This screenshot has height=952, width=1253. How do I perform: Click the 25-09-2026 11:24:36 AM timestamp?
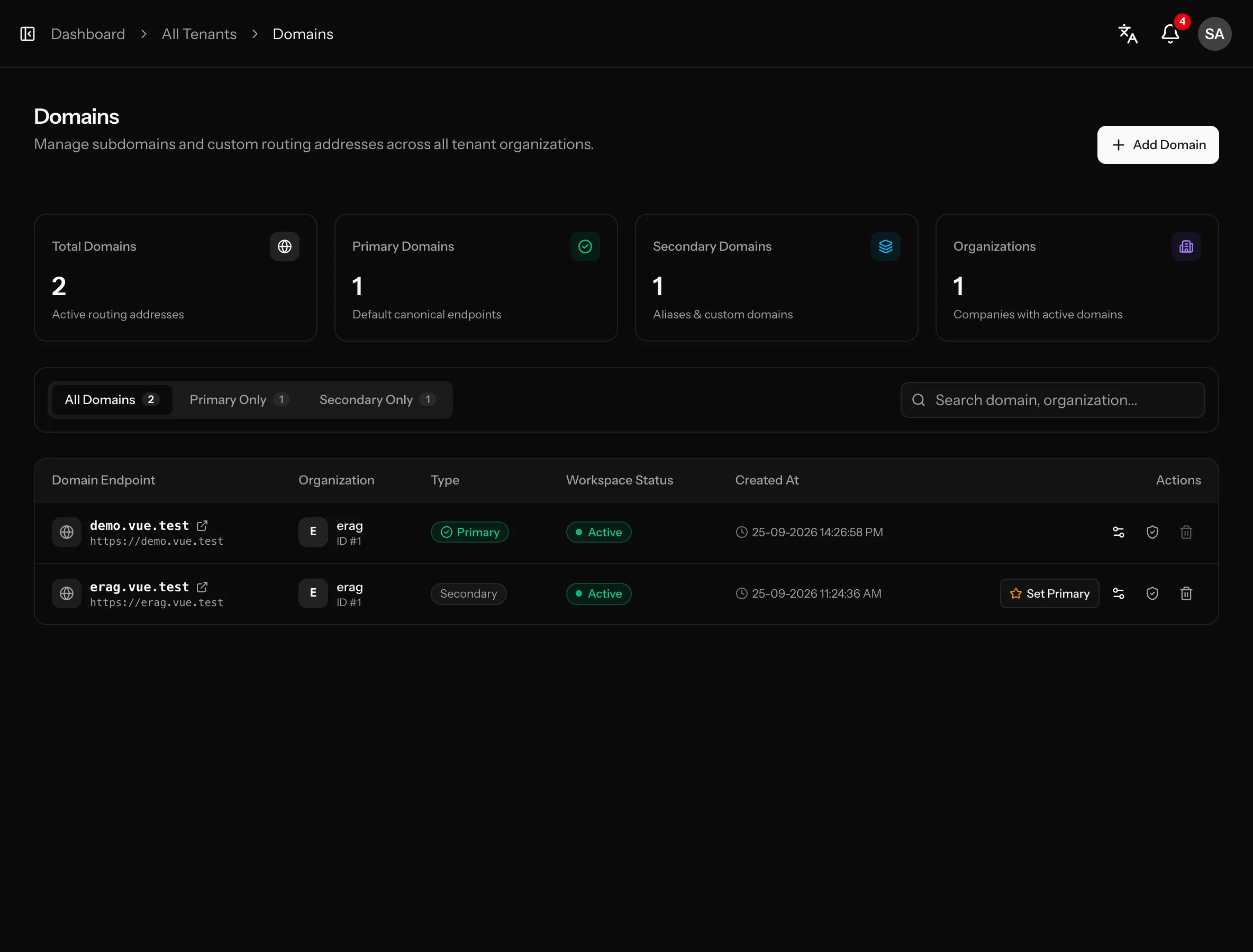click(x=816, y=593)
